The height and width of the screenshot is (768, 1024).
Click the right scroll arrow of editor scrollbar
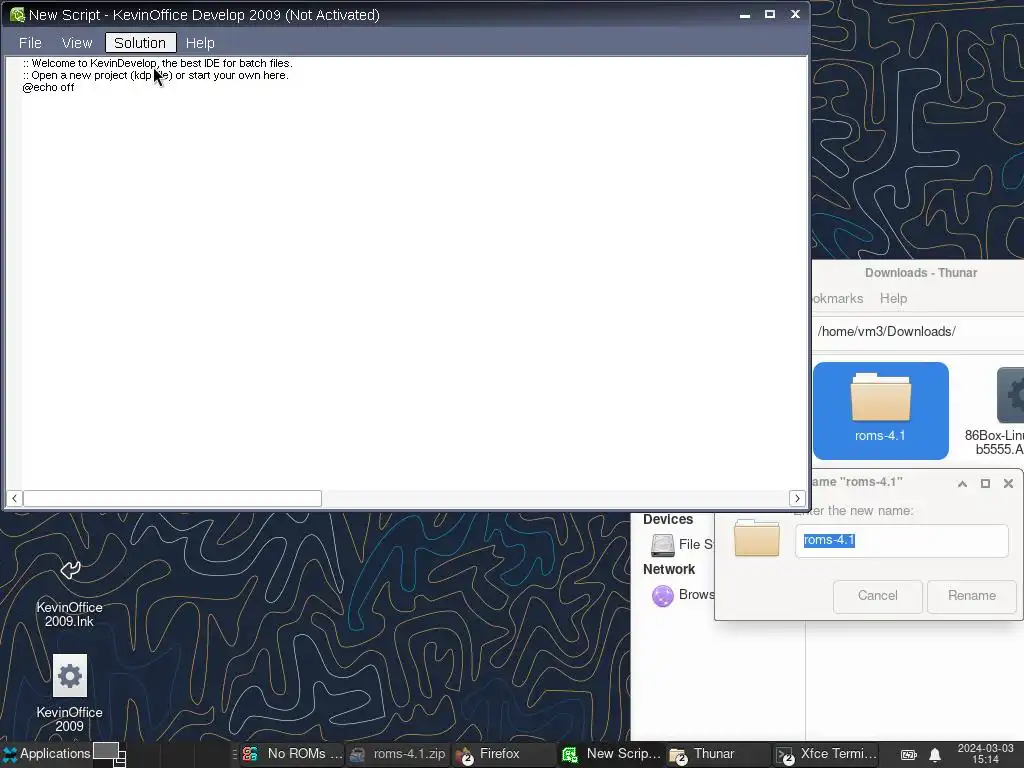(797, 498)
